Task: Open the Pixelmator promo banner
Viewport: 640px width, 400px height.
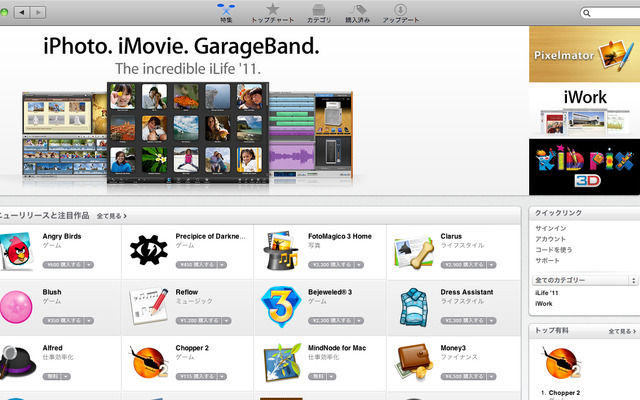Action: click(x=584, y=54)
